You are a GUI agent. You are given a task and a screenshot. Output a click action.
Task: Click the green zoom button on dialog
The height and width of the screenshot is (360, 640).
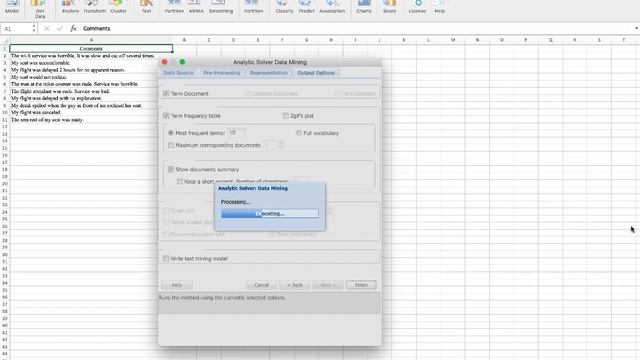pos(182,62)
